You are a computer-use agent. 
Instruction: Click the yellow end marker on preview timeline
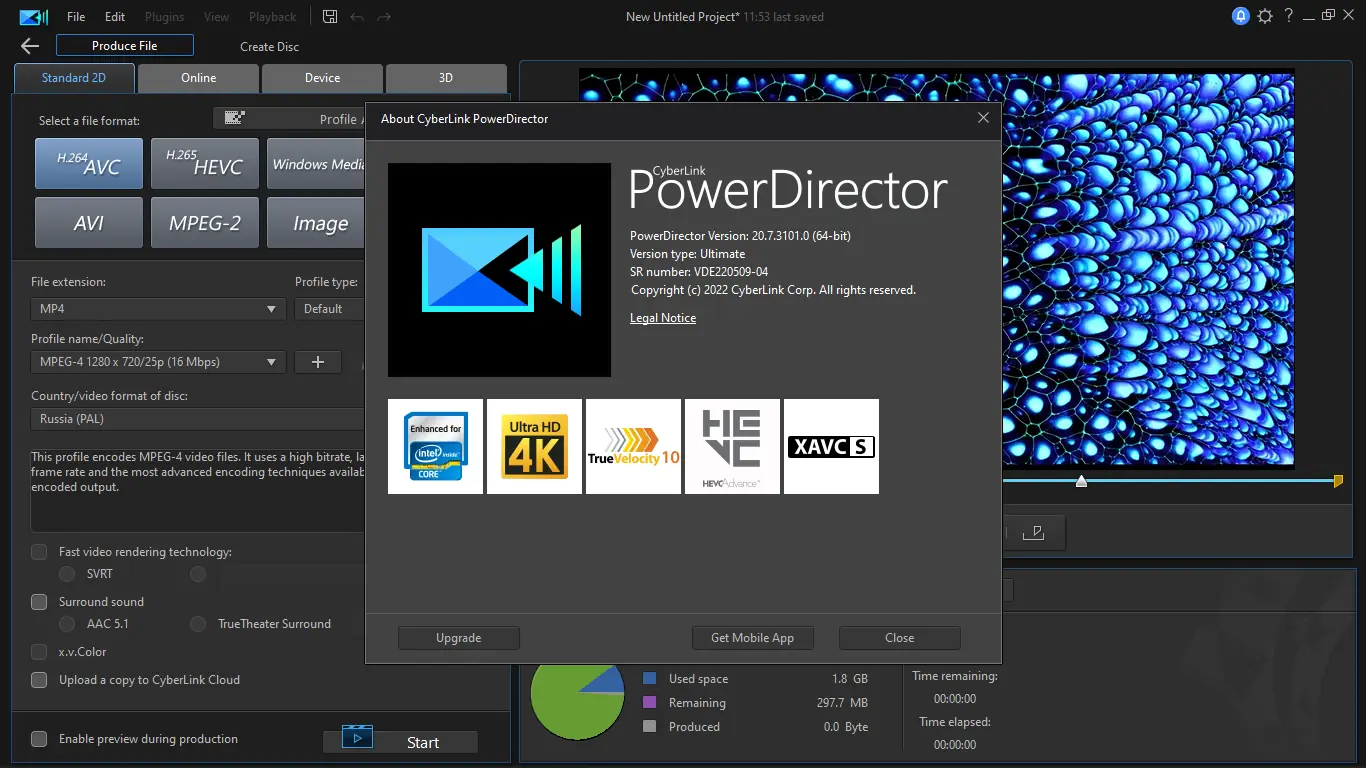pos(1338,481)
